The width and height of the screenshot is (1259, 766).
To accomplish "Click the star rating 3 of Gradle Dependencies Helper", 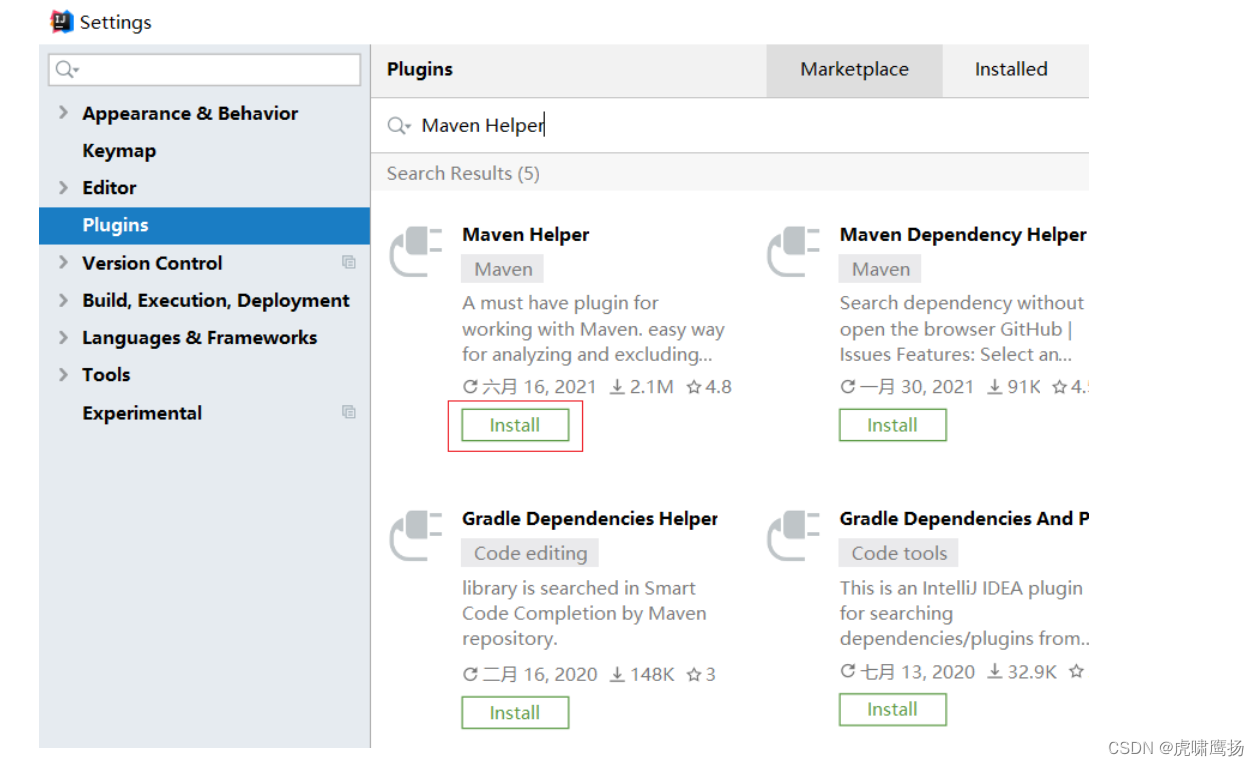I will [701, 674].
